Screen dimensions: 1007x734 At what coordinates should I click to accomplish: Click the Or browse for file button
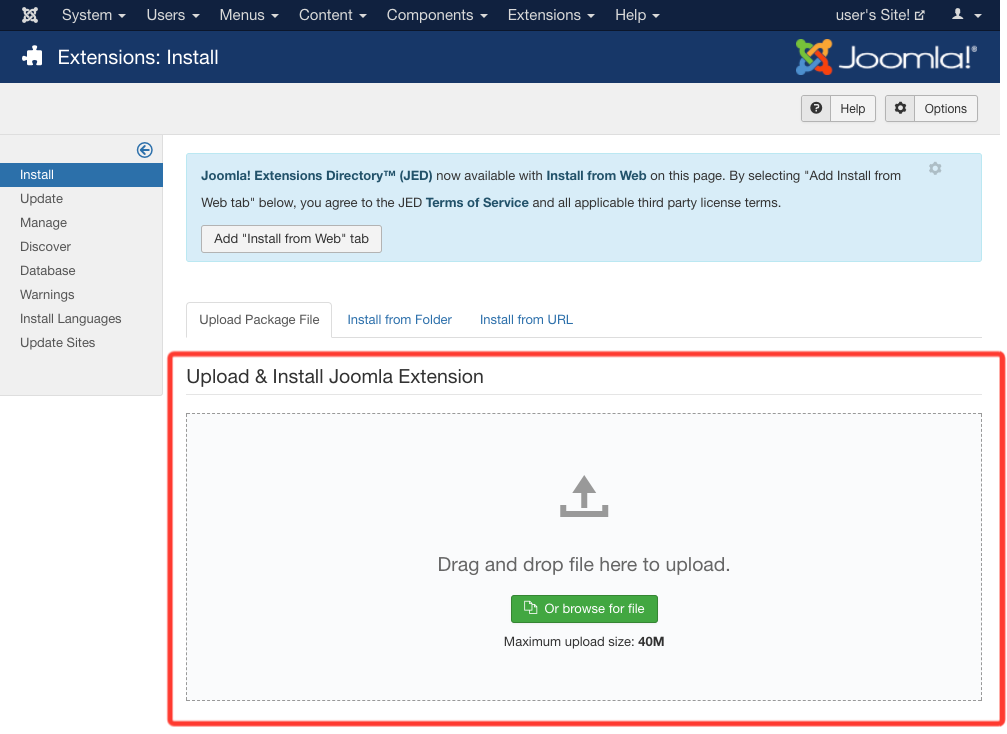[584, 609]
